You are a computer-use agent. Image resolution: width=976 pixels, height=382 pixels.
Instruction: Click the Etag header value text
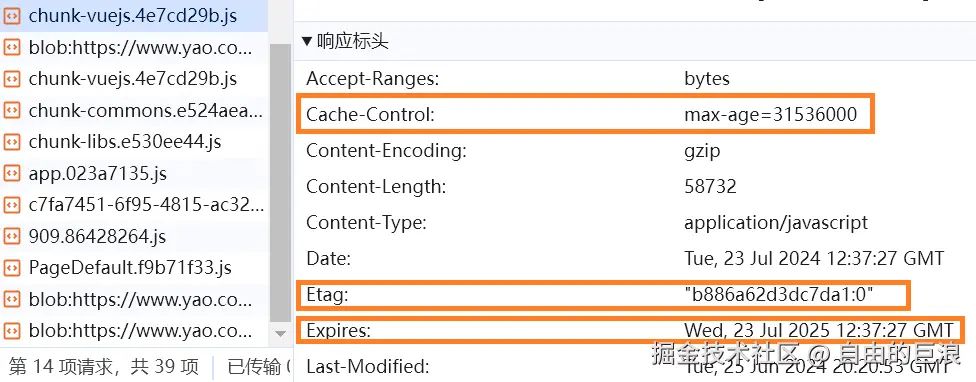pos(779,295)
